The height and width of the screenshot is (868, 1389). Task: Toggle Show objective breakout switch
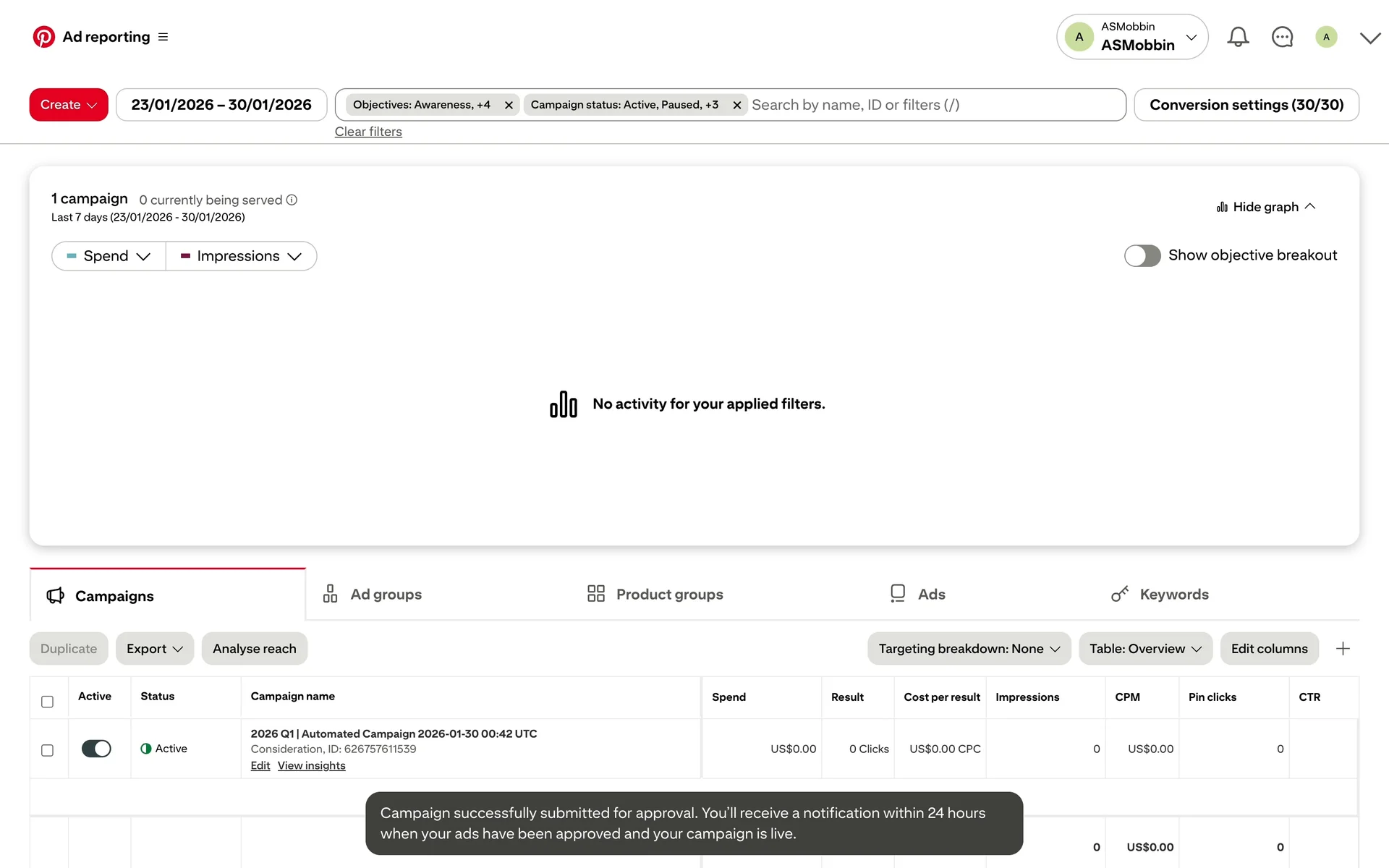(x=1142, y=255)
